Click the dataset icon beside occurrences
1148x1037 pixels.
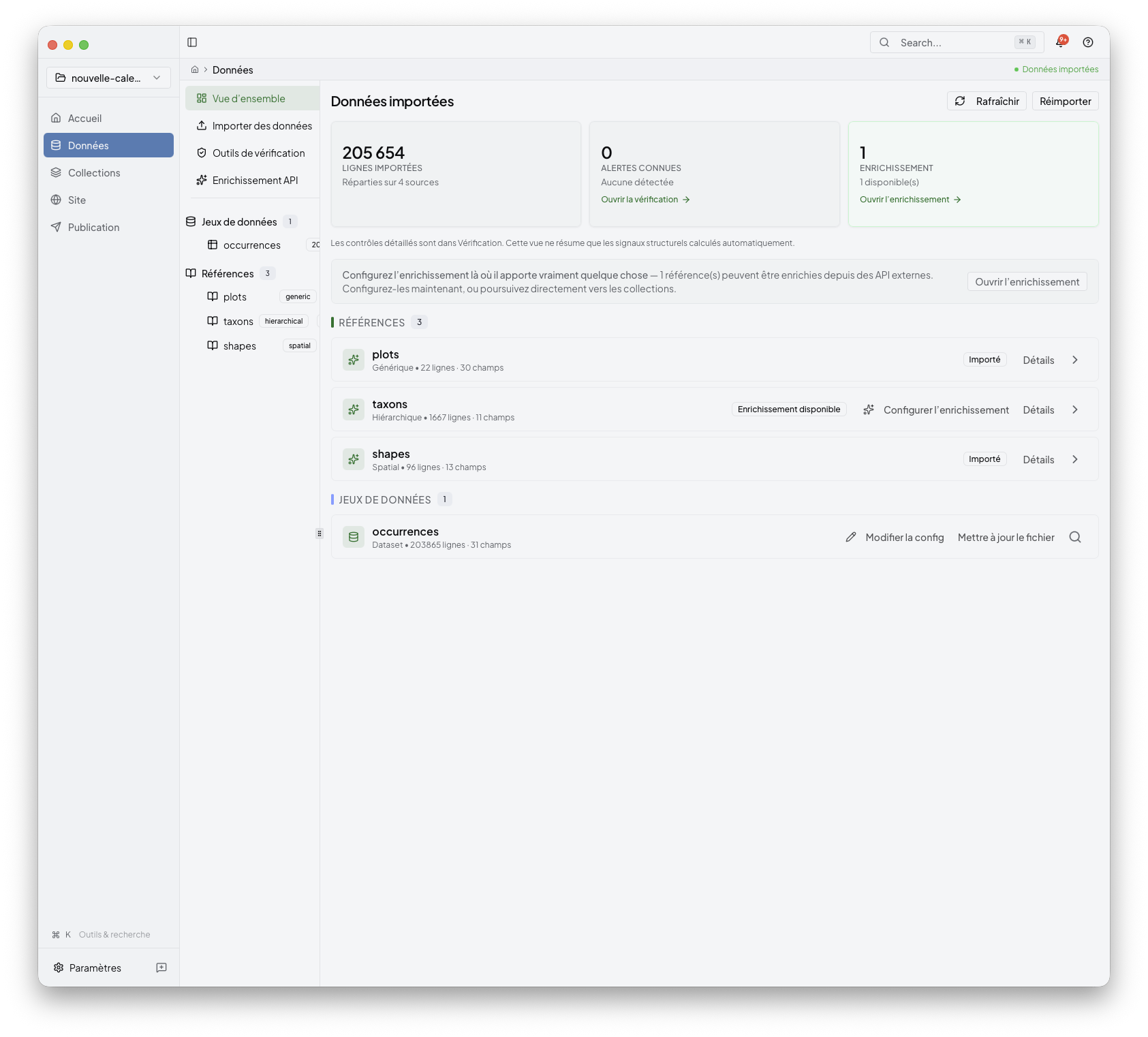click(354, 537)
